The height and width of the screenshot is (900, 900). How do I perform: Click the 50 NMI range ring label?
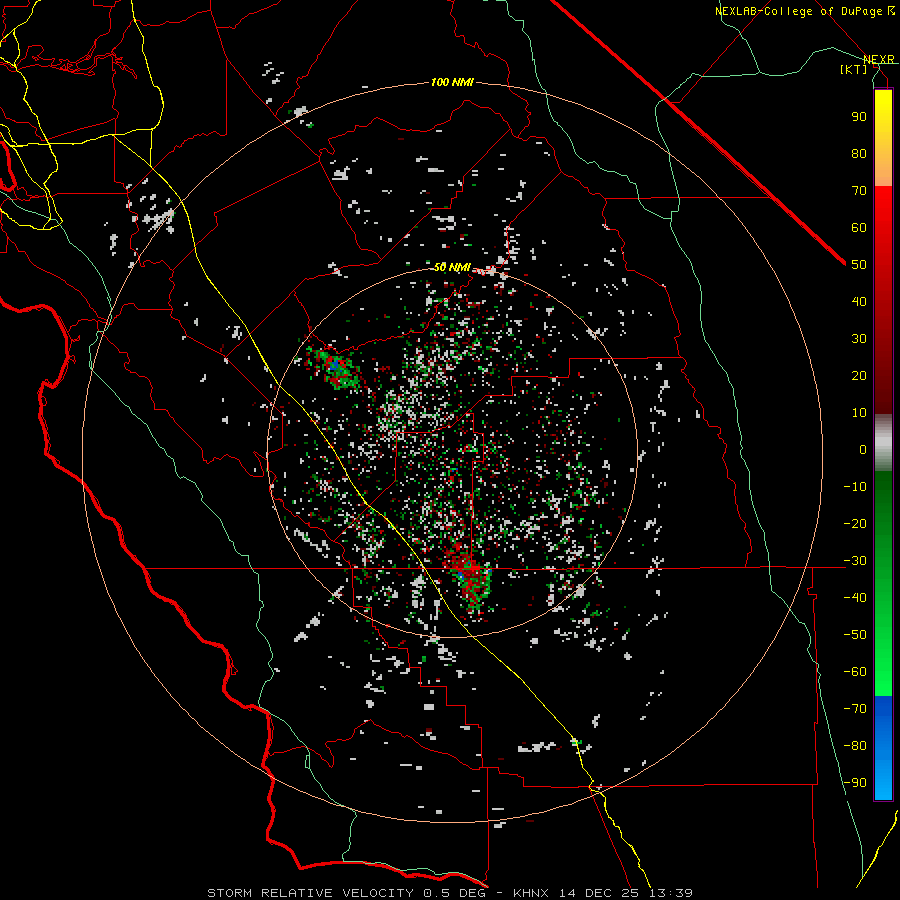pyautogui.click(x=452, y=267)
